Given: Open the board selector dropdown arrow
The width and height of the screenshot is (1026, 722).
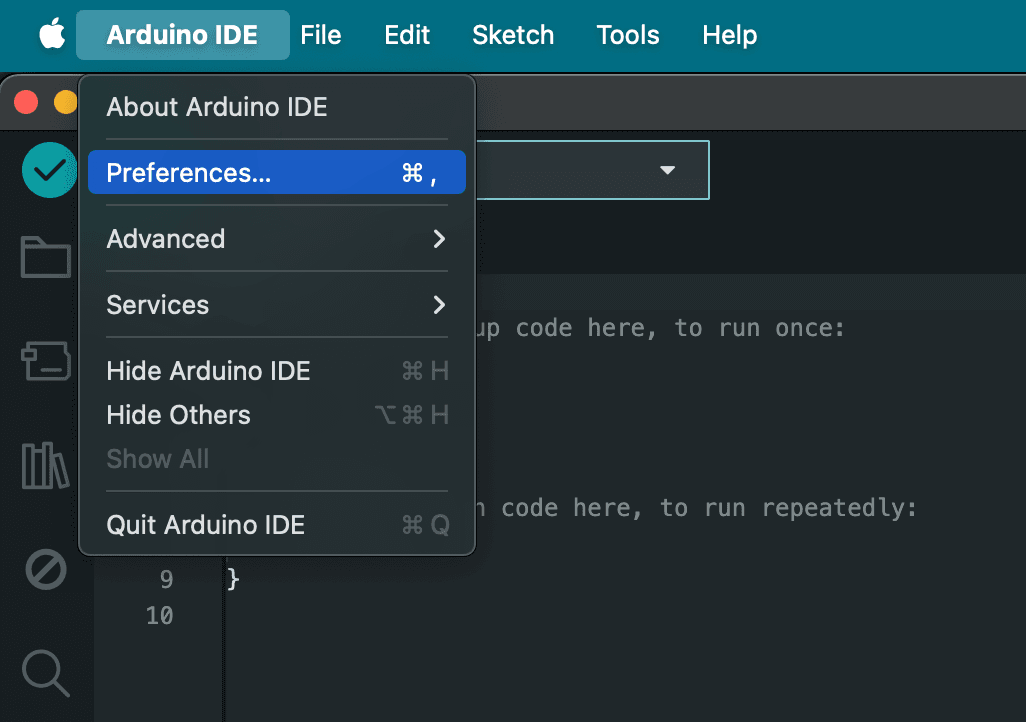Looking at the screenshot, I should pos(667,170).
